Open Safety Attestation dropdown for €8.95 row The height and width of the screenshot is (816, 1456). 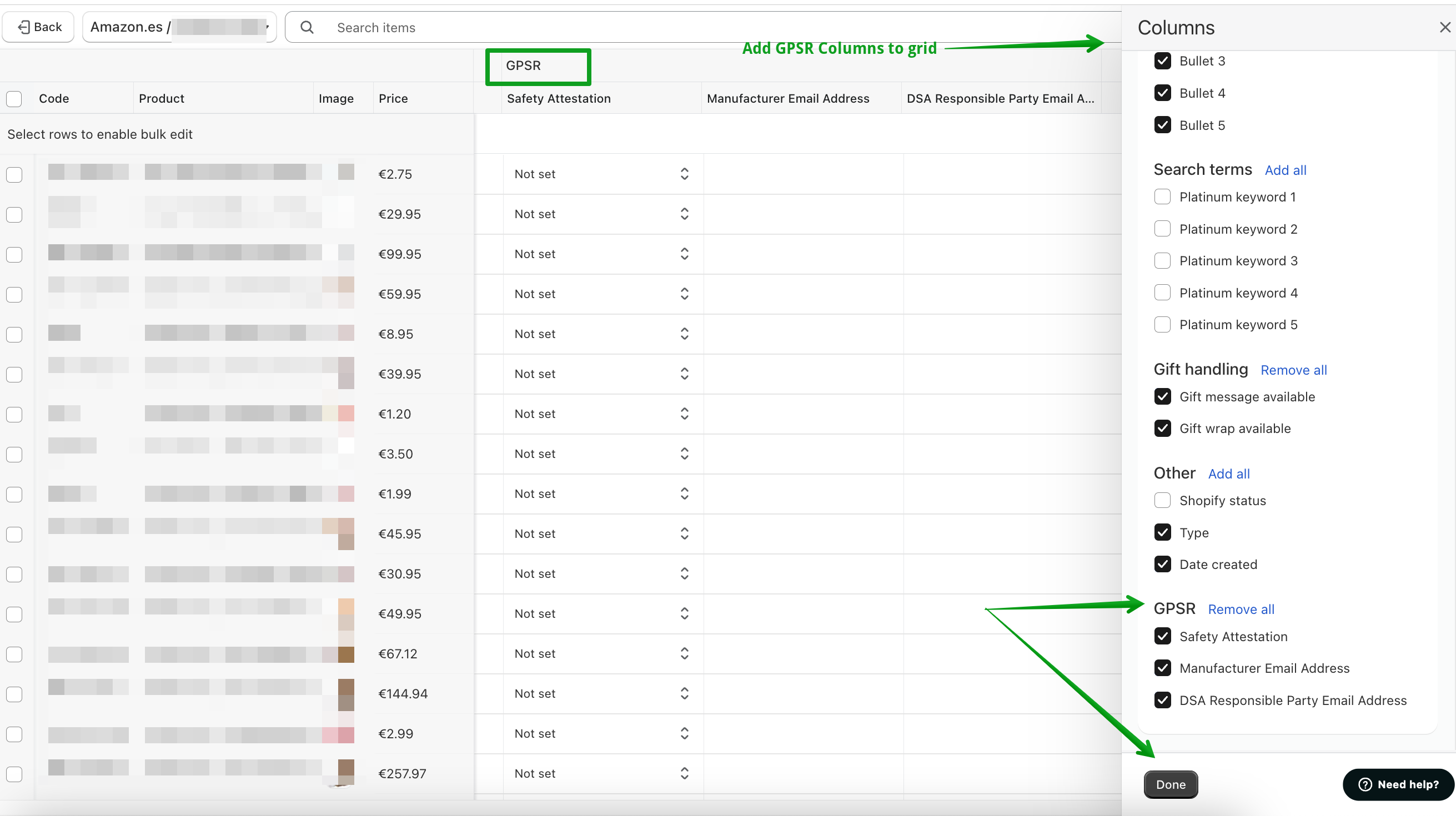coord(603,334)
